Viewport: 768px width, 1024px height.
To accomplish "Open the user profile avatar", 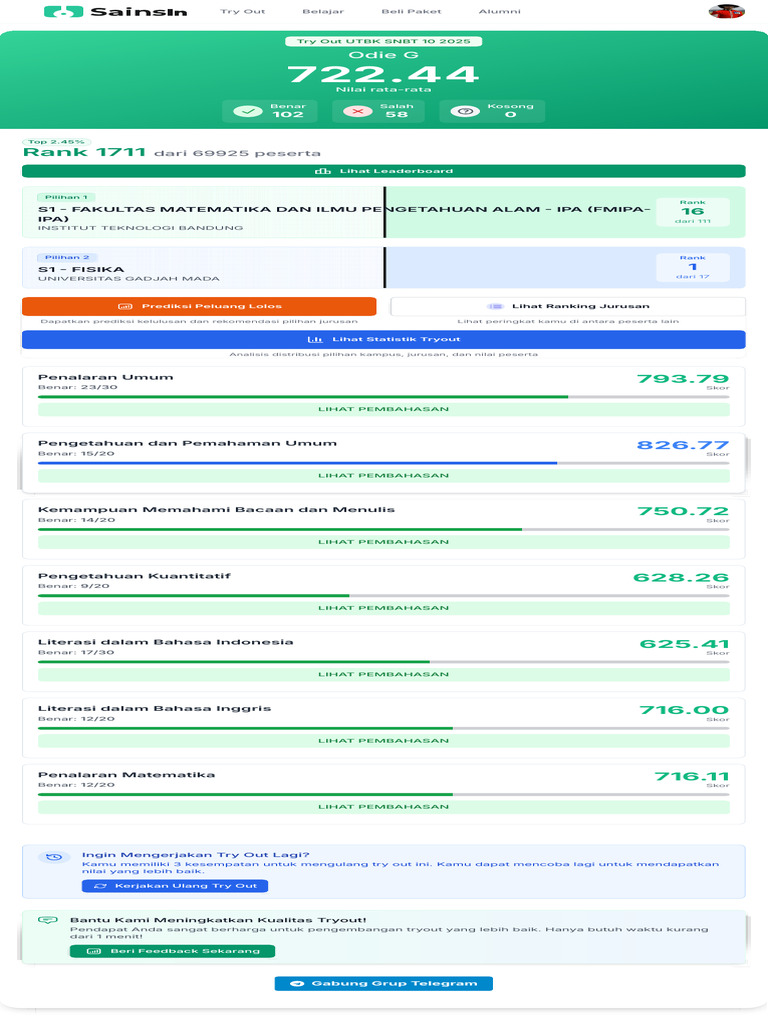I will pos(726,11).
